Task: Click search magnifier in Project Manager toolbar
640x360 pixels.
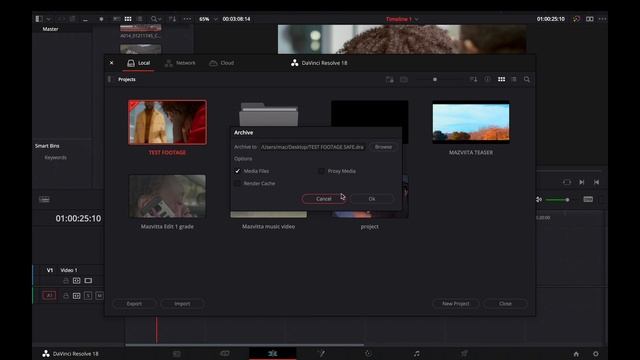Action: click(527, 79)
